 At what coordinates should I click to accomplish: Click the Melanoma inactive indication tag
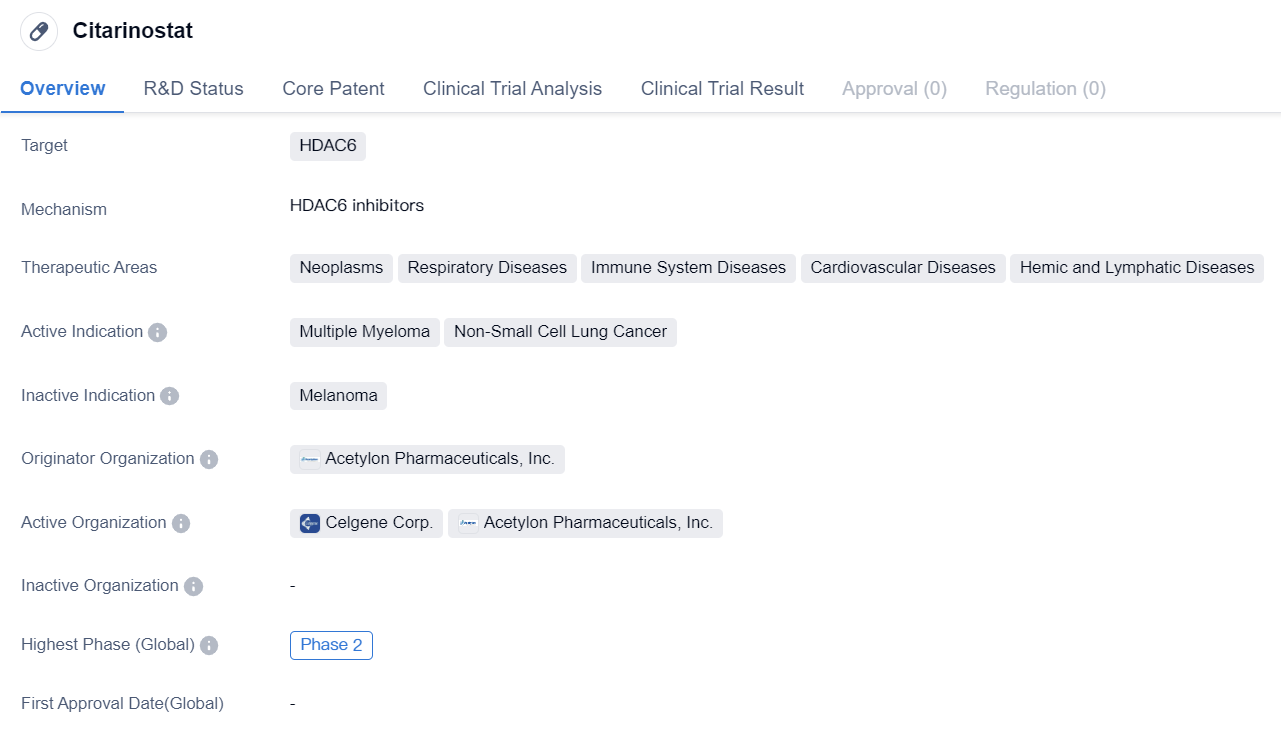(338, 396)
